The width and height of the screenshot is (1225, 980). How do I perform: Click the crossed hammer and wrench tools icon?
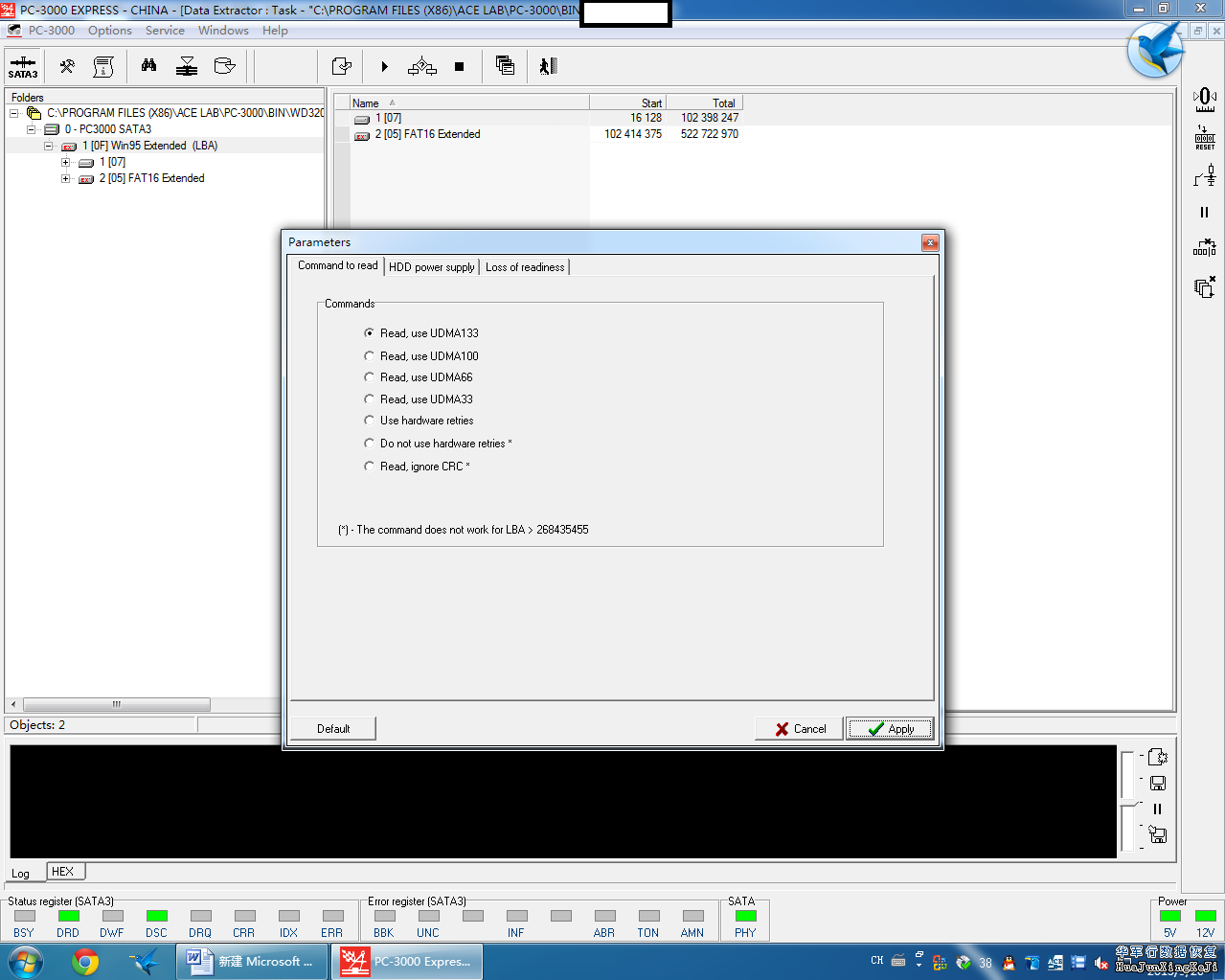pyautogui.click(x=67, y=66)
